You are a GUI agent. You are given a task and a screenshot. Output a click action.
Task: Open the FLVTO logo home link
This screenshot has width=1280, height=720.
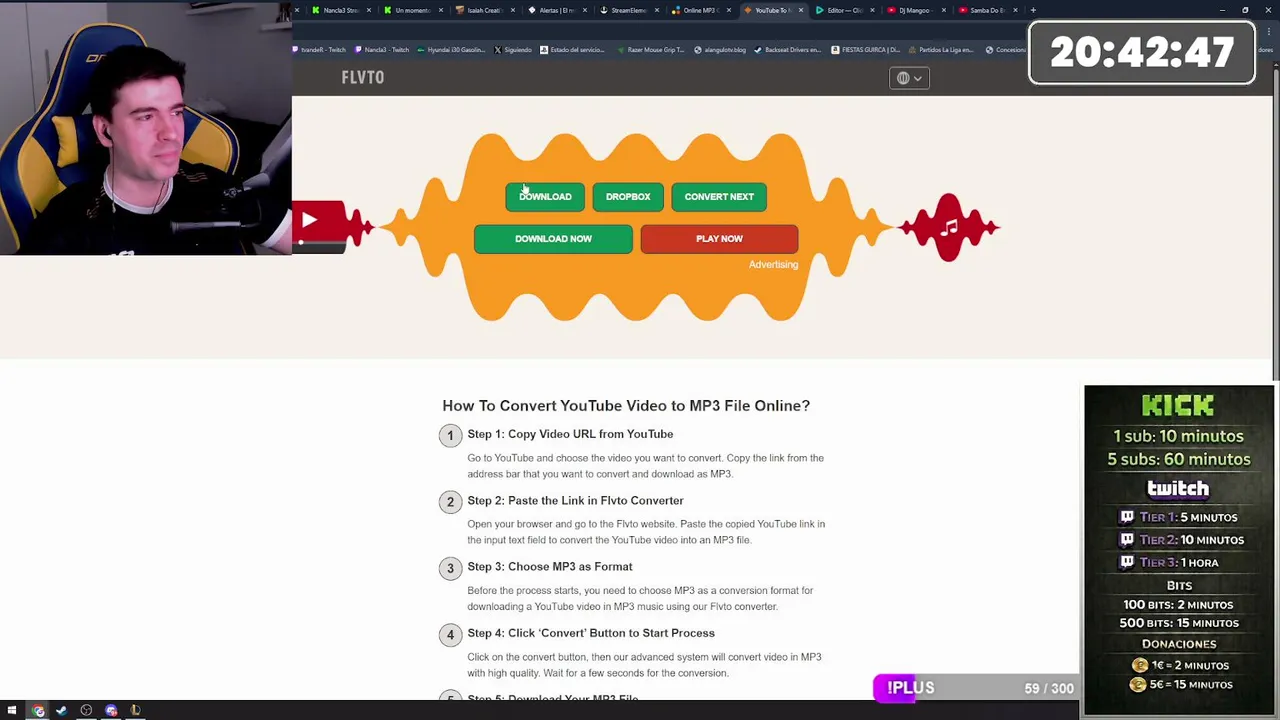click(363, 77)
